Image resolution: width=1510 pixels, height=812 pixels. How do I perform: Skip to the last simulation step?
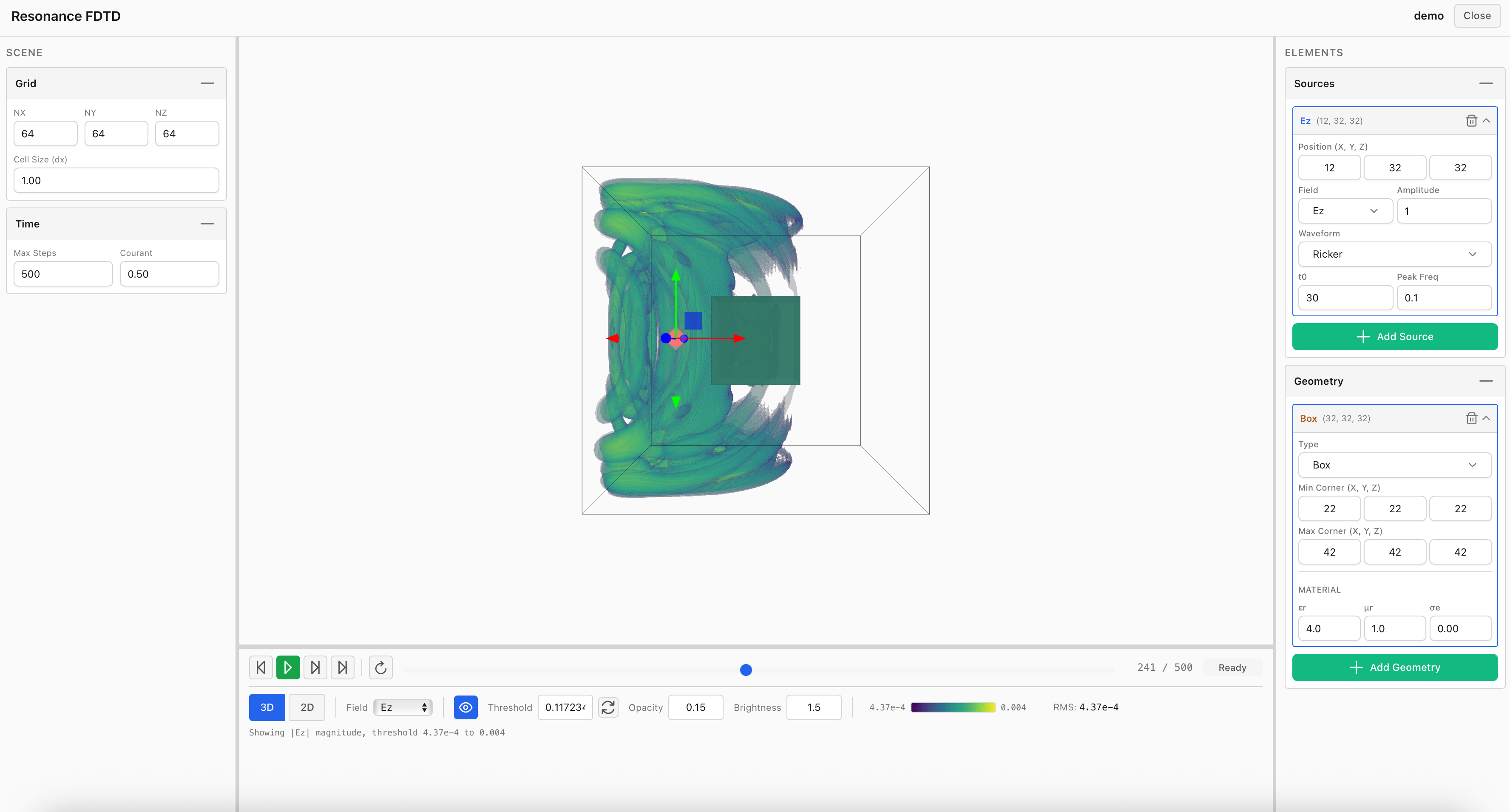(x=343, y=667)
